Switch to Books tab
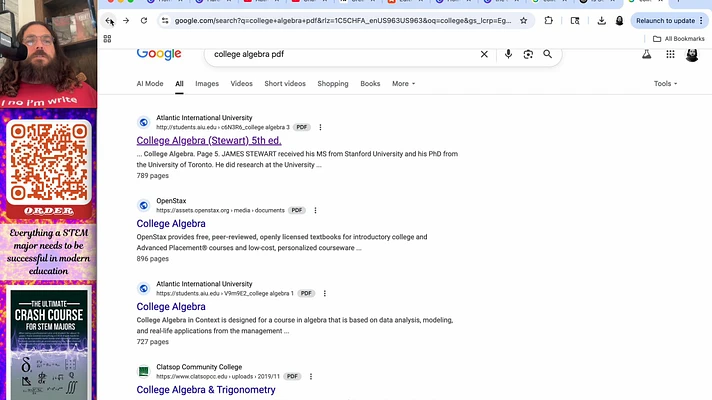Image resolution: width=712 pixels, height=400 pixels. coord(370,84)
